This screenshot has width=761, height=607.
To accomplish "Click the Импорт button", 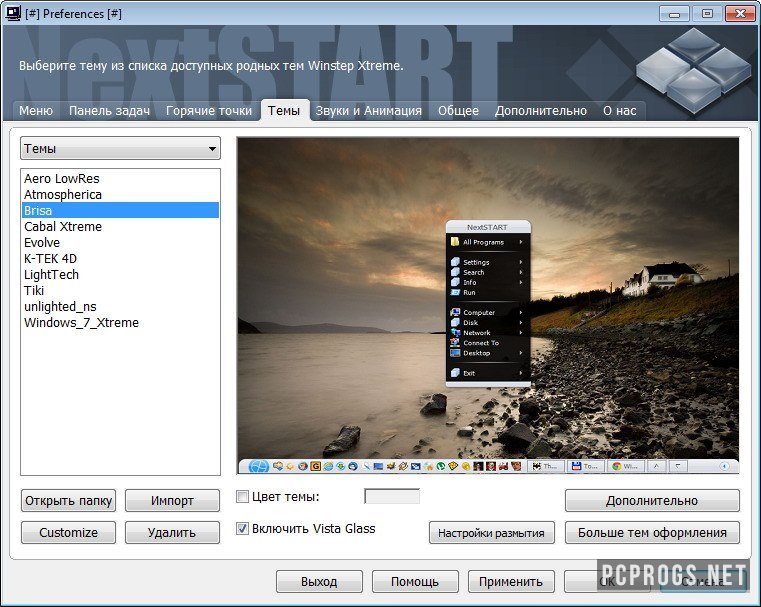I will (x=172, y=501).
